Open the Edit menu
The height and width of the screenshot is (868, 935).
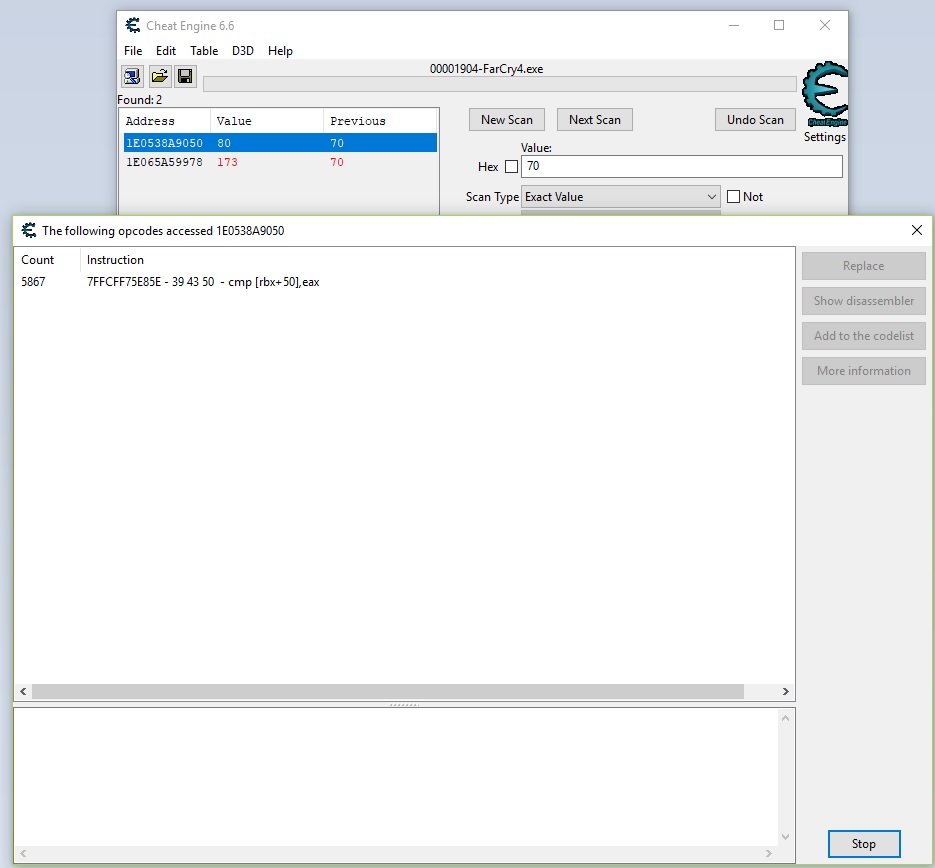click(166, 51)
